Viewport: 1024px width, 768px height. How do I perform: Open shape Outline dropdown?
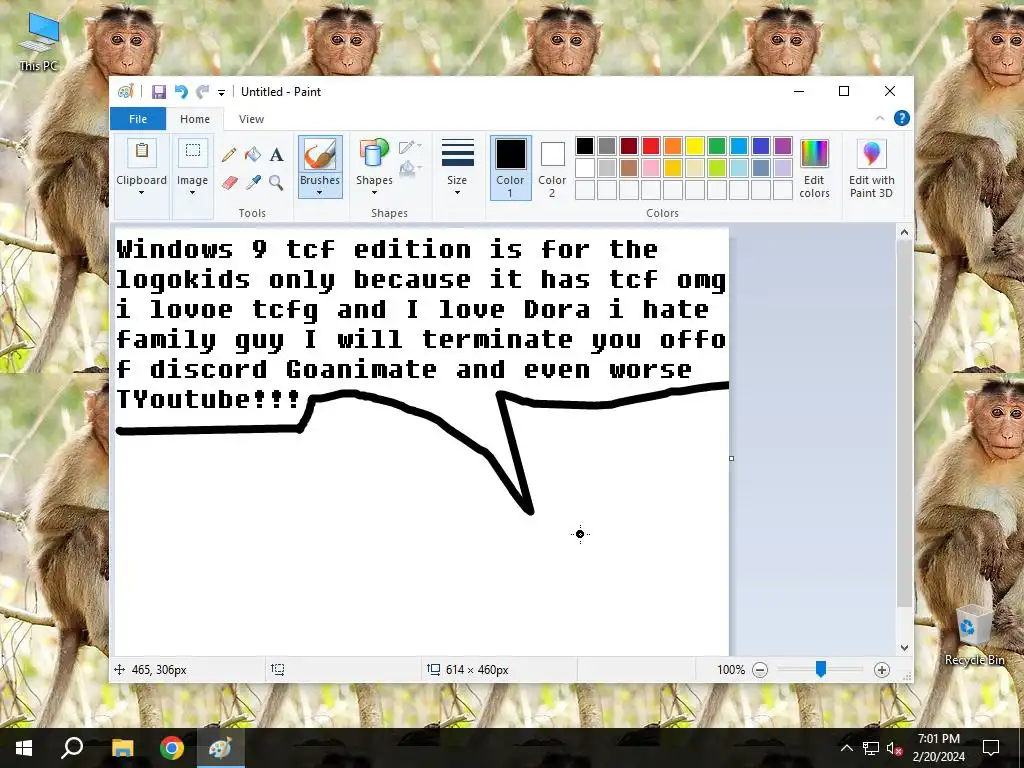[x=410, y=147]
